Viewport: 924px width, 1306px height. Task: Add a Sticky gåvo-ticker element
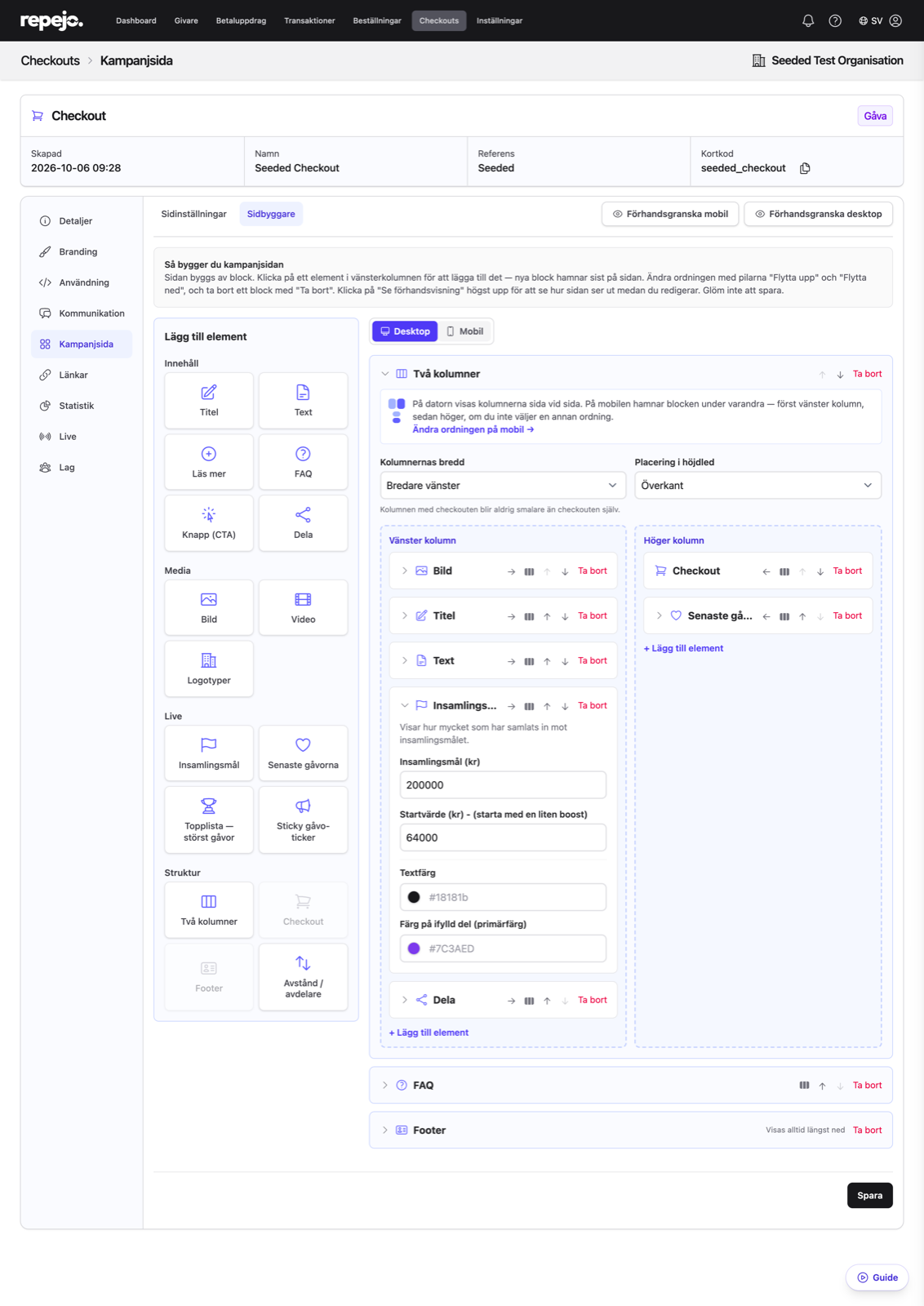303,820
